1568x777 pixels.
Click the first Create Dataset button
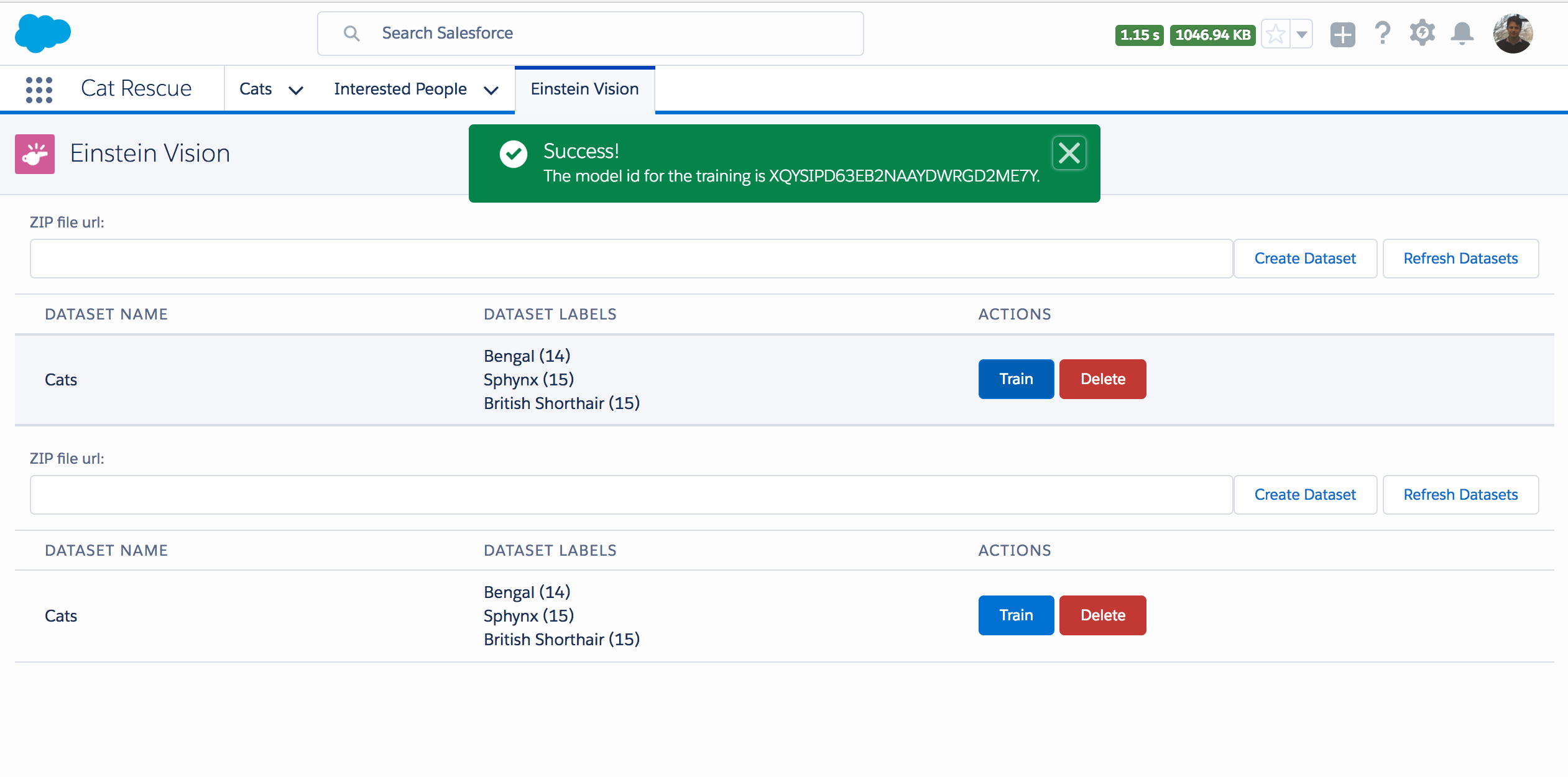click(1304, 259)
